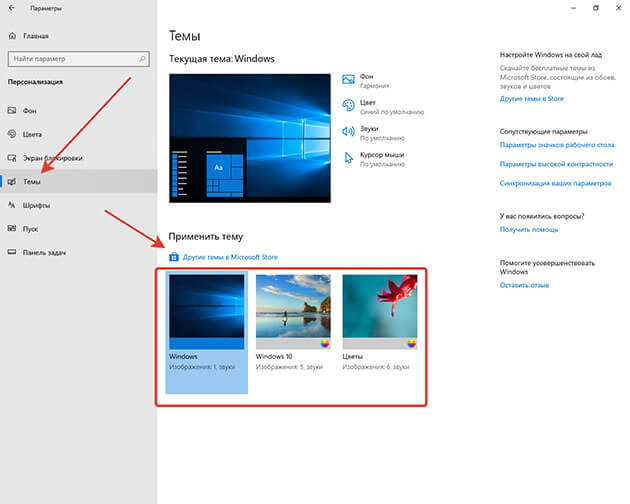The height and width of the screenshot is (504, 630).
Task: Click the Цвета palette icon in sidebar
Action: point(12,134)
